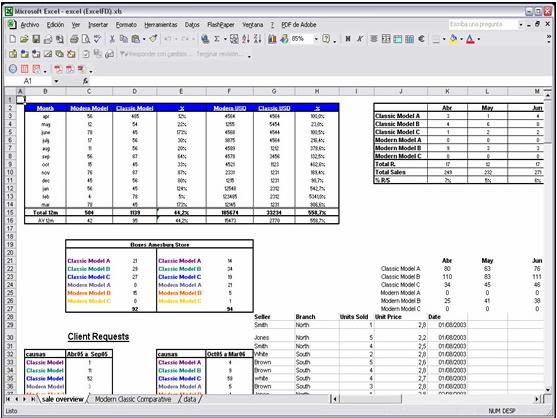Open Print Preview from the toolbar
Viewport: 557px width, 418px height.
(x=86, y=39)
